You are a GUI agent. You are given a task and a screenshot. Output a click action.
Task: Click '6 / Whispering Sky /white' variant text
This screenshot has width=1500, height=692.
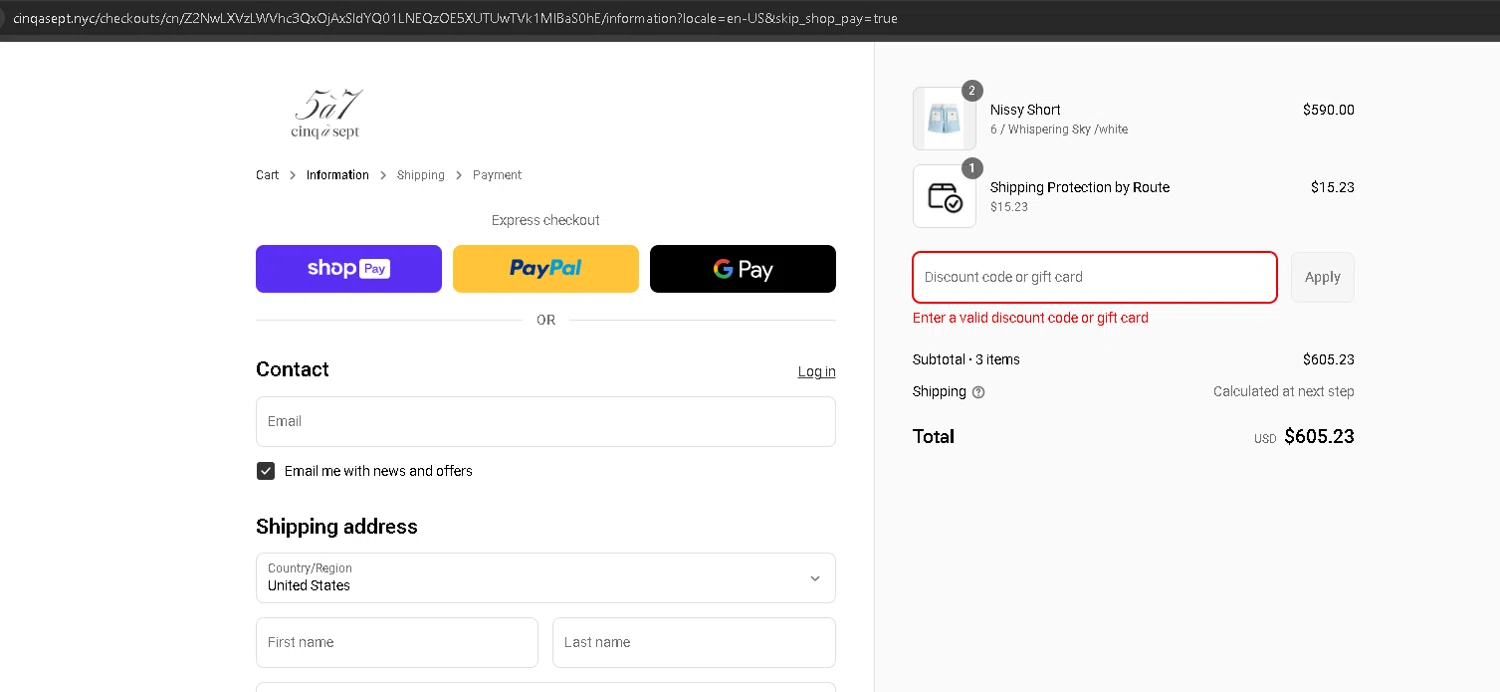[1059, 130]
